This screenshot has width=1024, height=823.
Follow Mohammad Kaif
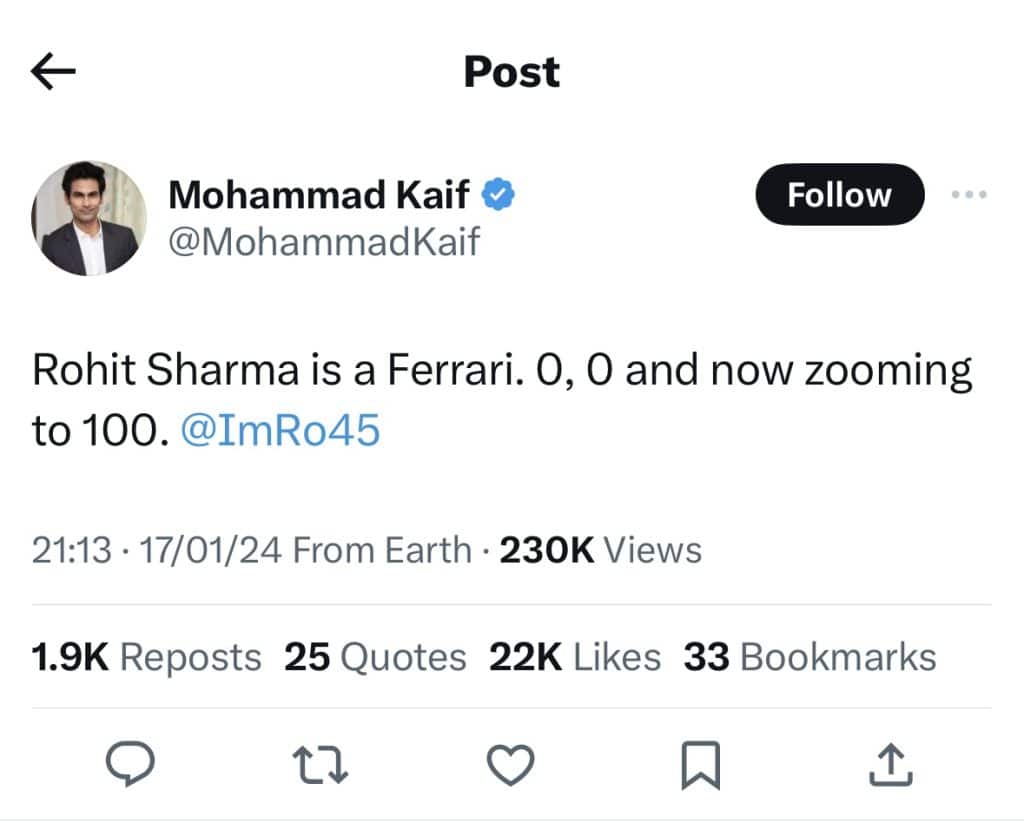click(x=839, y=195)
